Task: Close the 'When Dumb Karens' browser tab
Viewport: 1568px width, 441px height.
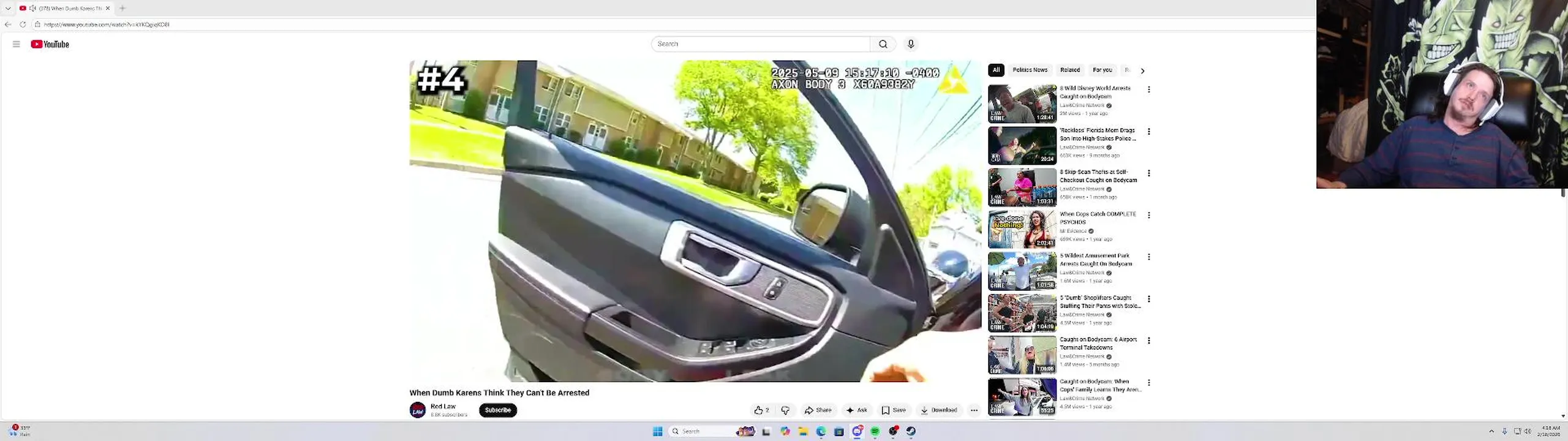Action: tap(108, 8)
